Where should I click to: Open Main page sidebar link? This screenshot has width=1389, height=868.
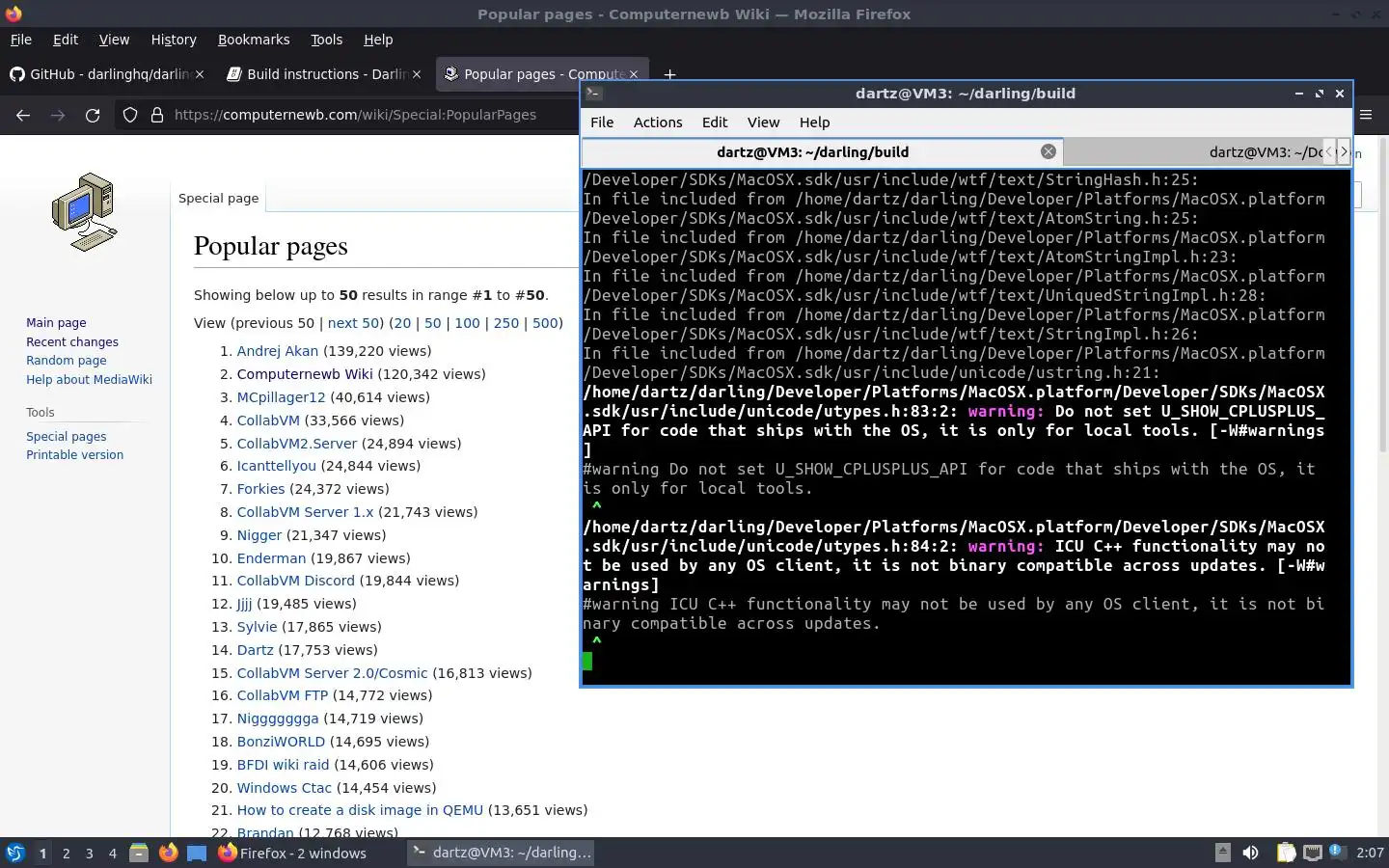tap(56, 323)
